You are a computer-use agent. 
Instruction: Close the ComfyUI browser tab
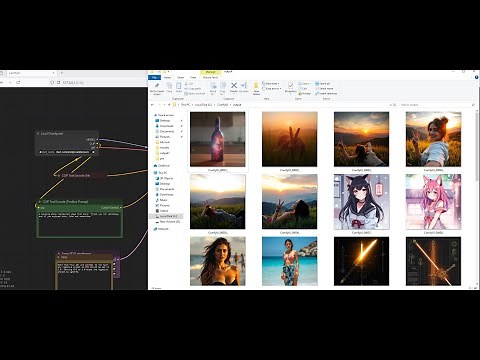[53, 73]
